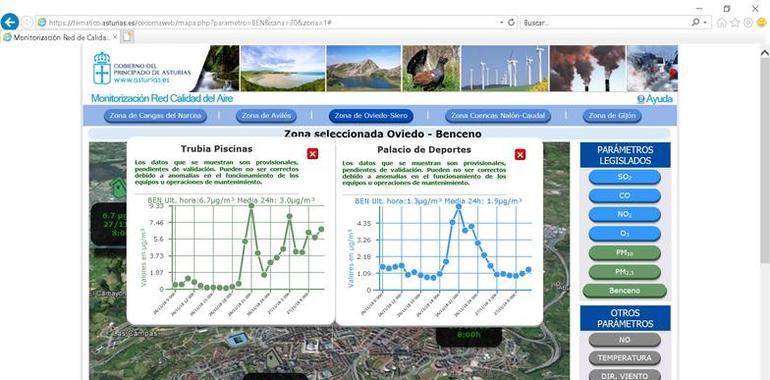
Task: Click the factory smokestacks banner photo
Action: point(587,68)
